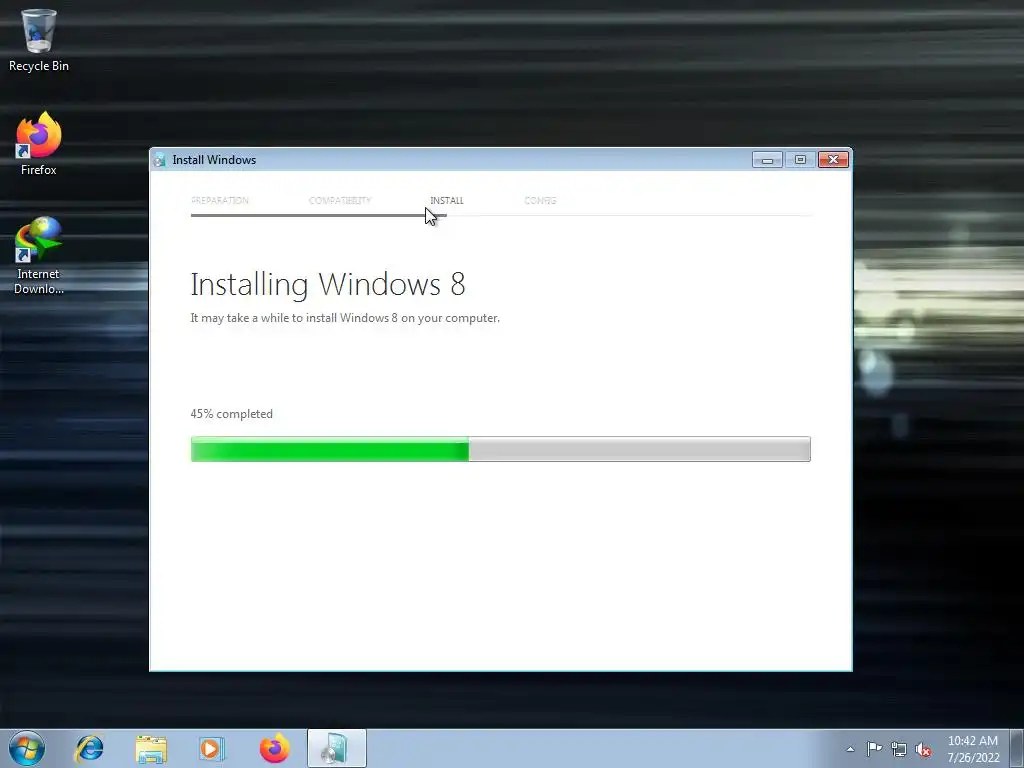Click the Show desktop strip
This screenshot has width=1024, height=768.
(x=1017, y=748)
